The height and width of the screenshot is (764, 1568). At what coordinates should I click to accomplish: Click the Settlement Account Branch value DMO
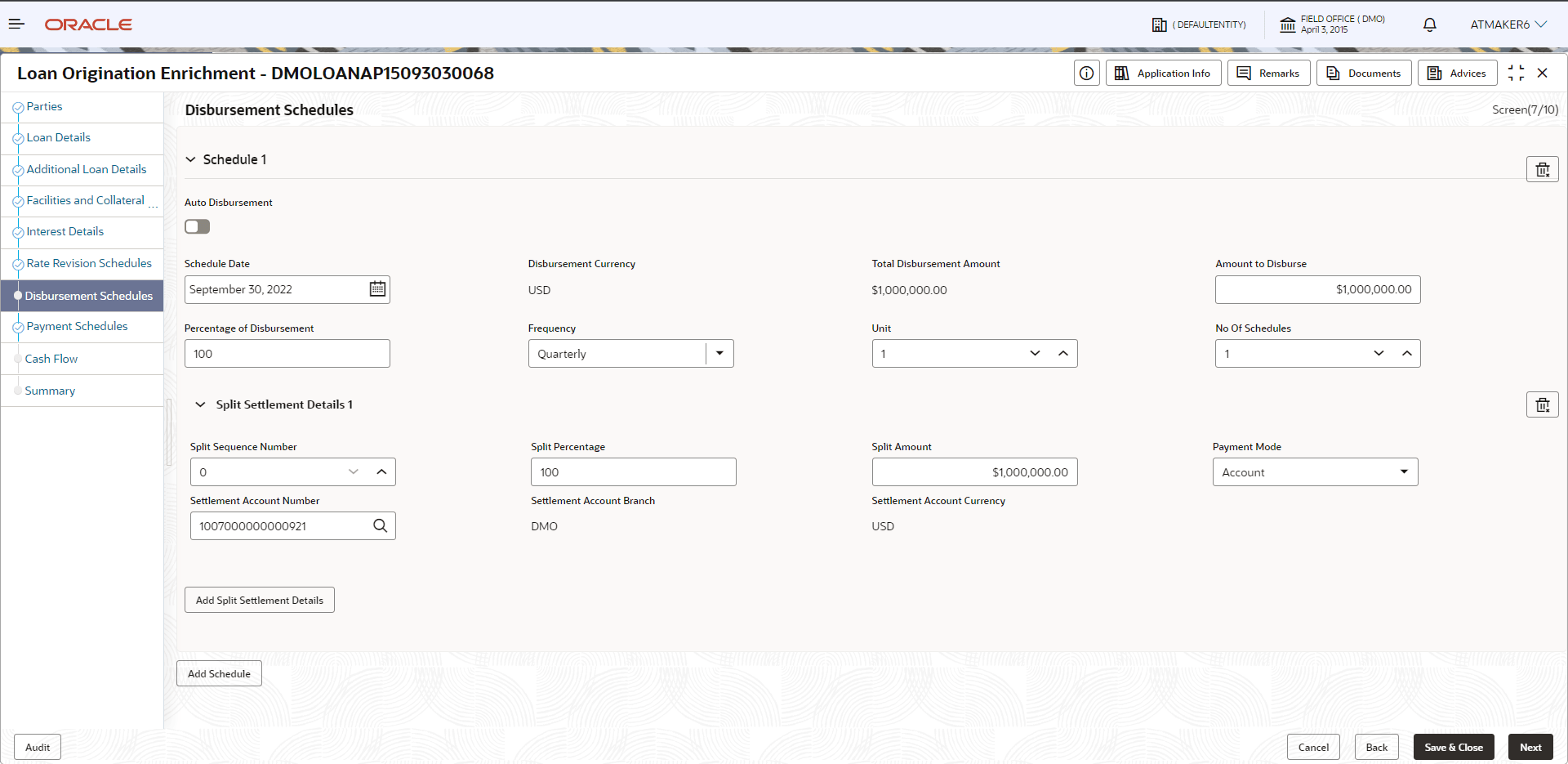click(x=544, y=526)
